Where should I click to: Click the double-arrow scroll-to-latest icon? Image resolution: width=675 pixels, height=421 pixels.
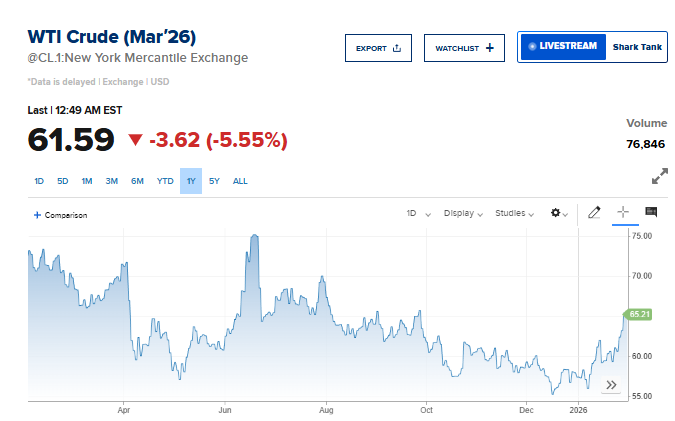tap(611, 385)
